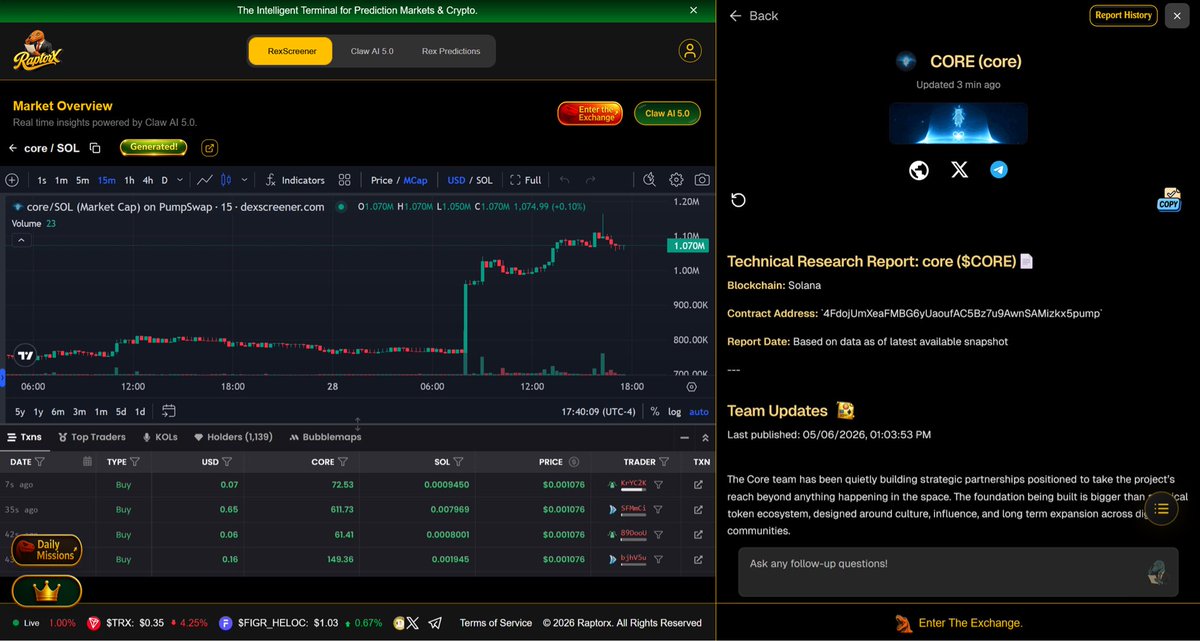Click the green Claw AI 5.0 button

pyautogui.click(x=667, y=113)
